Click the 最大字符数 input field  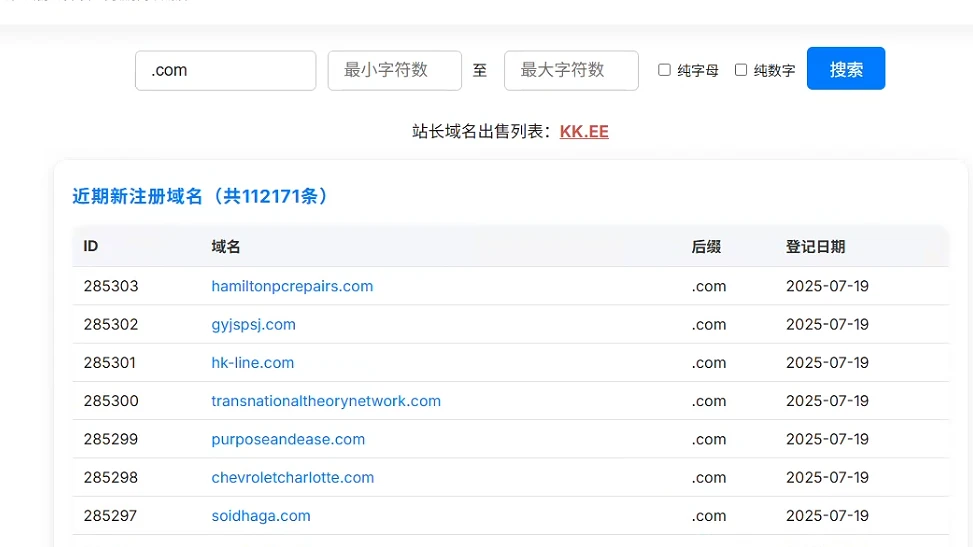pos(571,70)
